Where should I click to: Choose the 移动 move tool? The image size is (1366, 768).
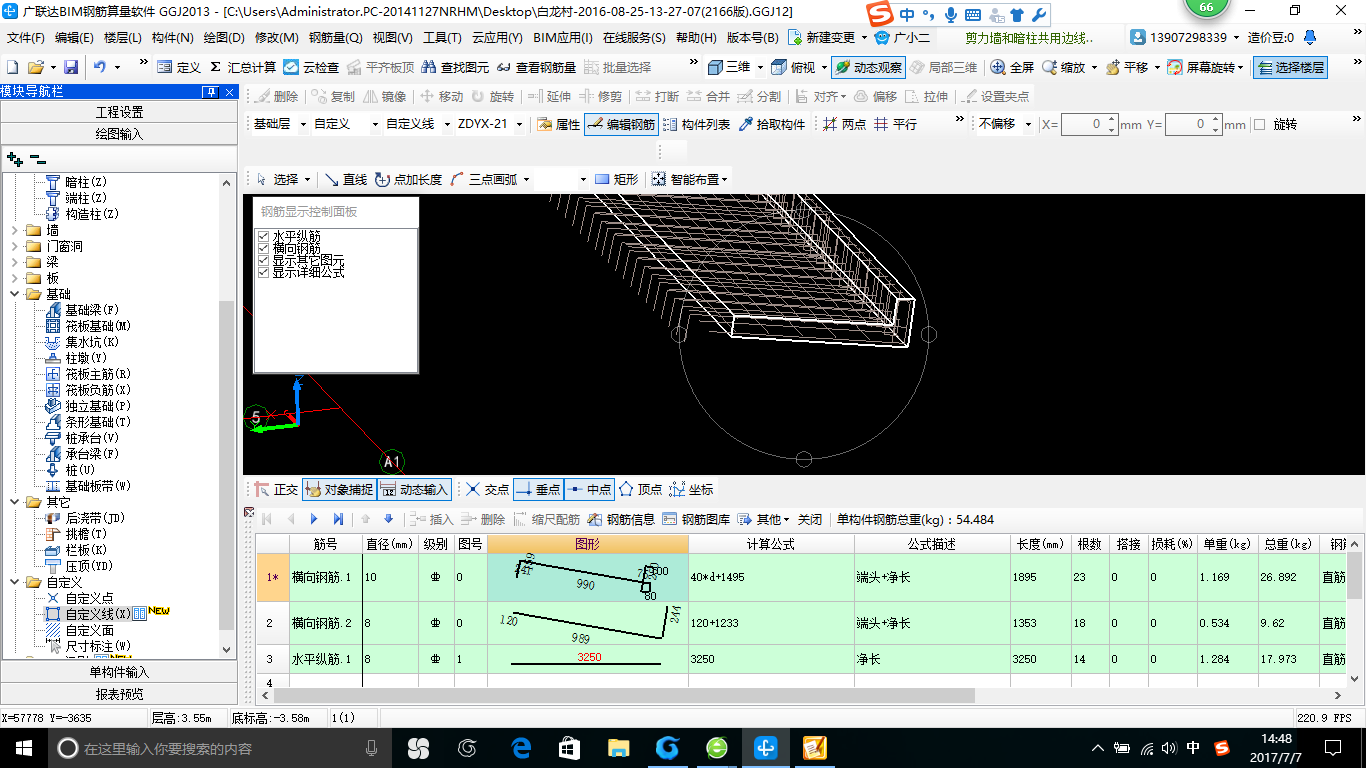point(441,96)
